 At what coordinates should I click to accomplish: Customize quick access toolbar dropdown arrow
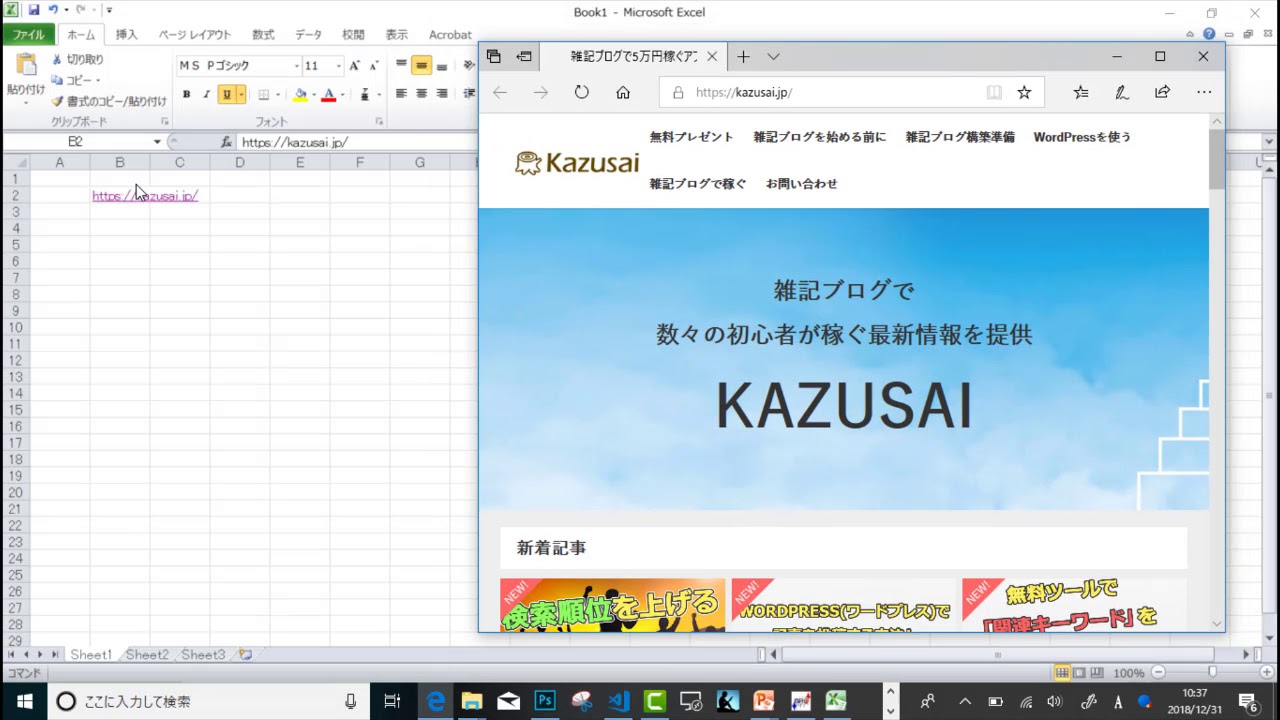tap(108, 10)
